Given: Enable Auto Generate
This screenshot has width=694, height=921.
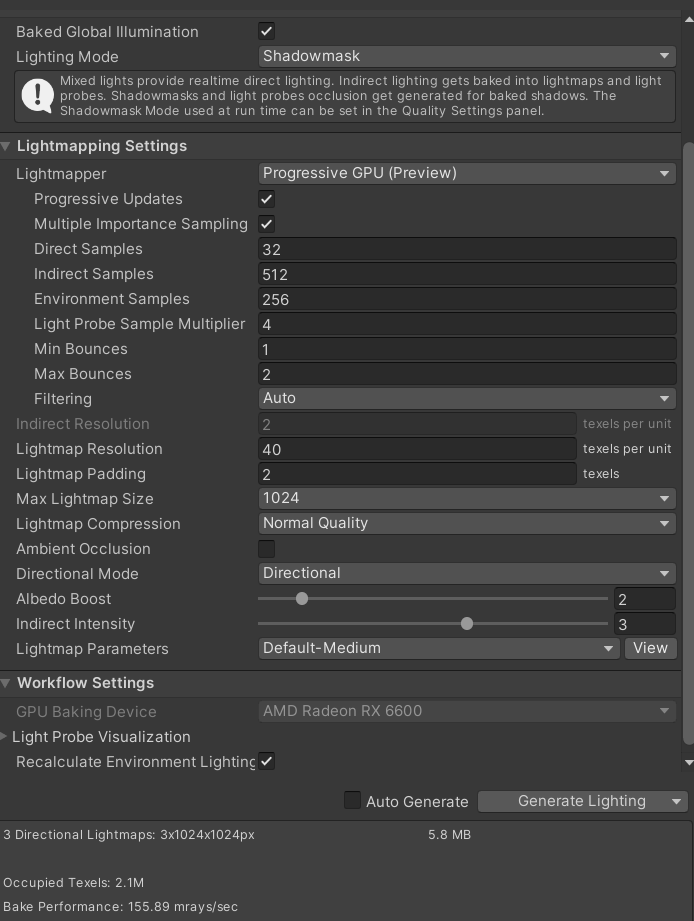Looking at the screenshot, I should (352, 801).
